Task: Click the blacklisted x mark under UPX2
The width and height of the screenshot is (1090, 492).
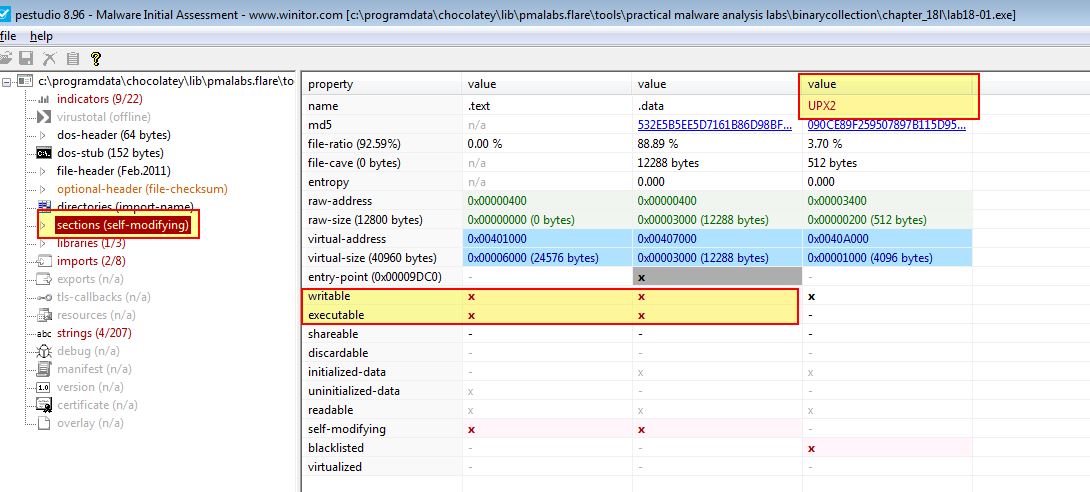Action: tap(811, 448)
